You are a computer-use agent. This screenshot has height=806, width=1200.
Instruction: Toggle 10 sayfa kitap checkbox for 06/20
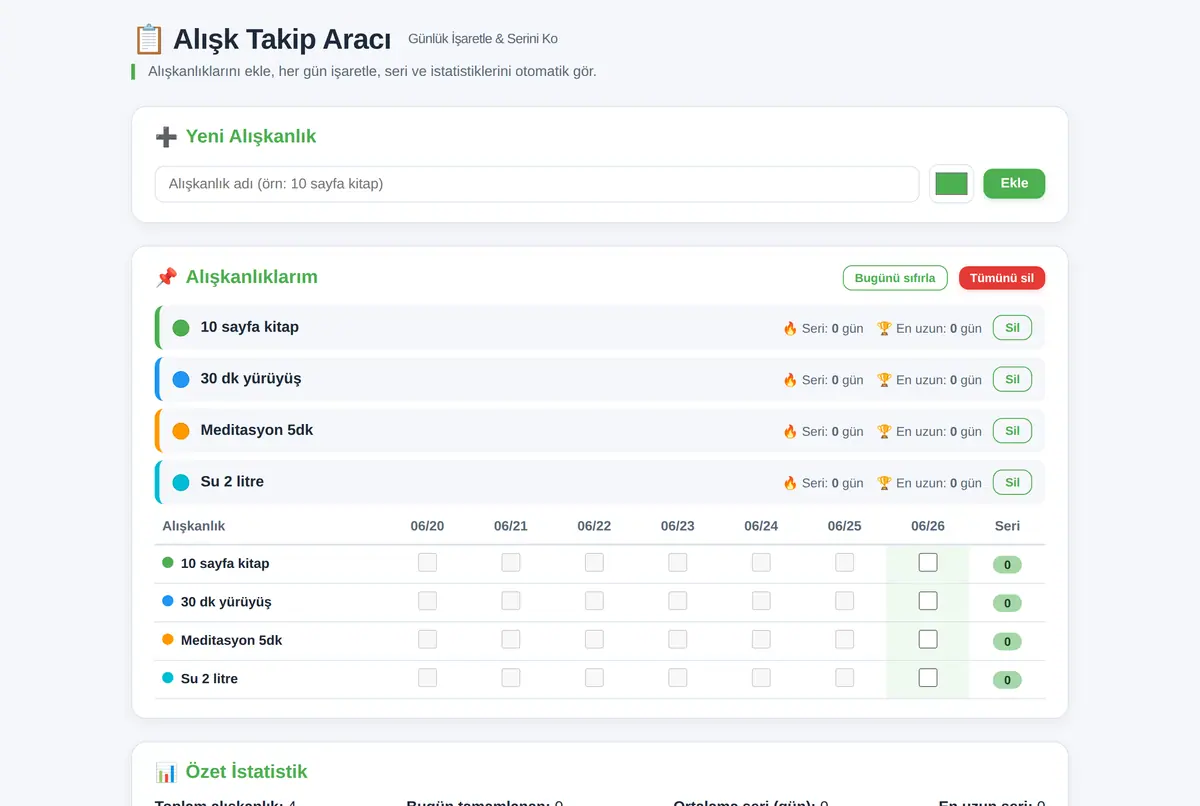[427, 562]
